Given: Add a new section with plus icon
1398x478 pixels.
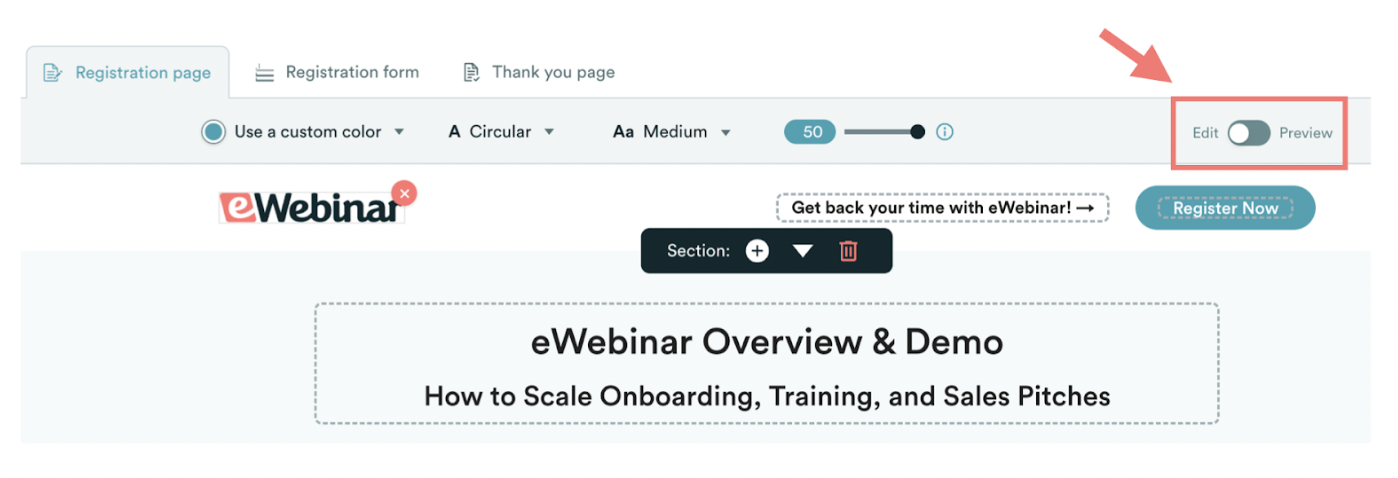Looking at the screenshot, I should pyautogui.click(x=757, y=251).
